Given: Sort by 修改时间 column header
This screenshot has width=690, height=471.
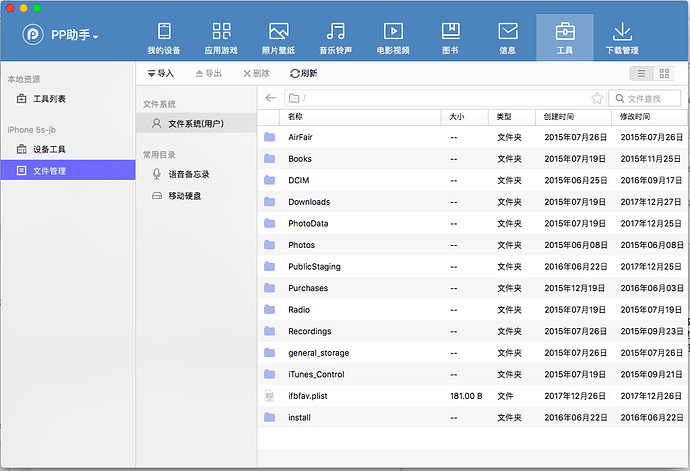Looking at the screenshot, I should [649, 117].
